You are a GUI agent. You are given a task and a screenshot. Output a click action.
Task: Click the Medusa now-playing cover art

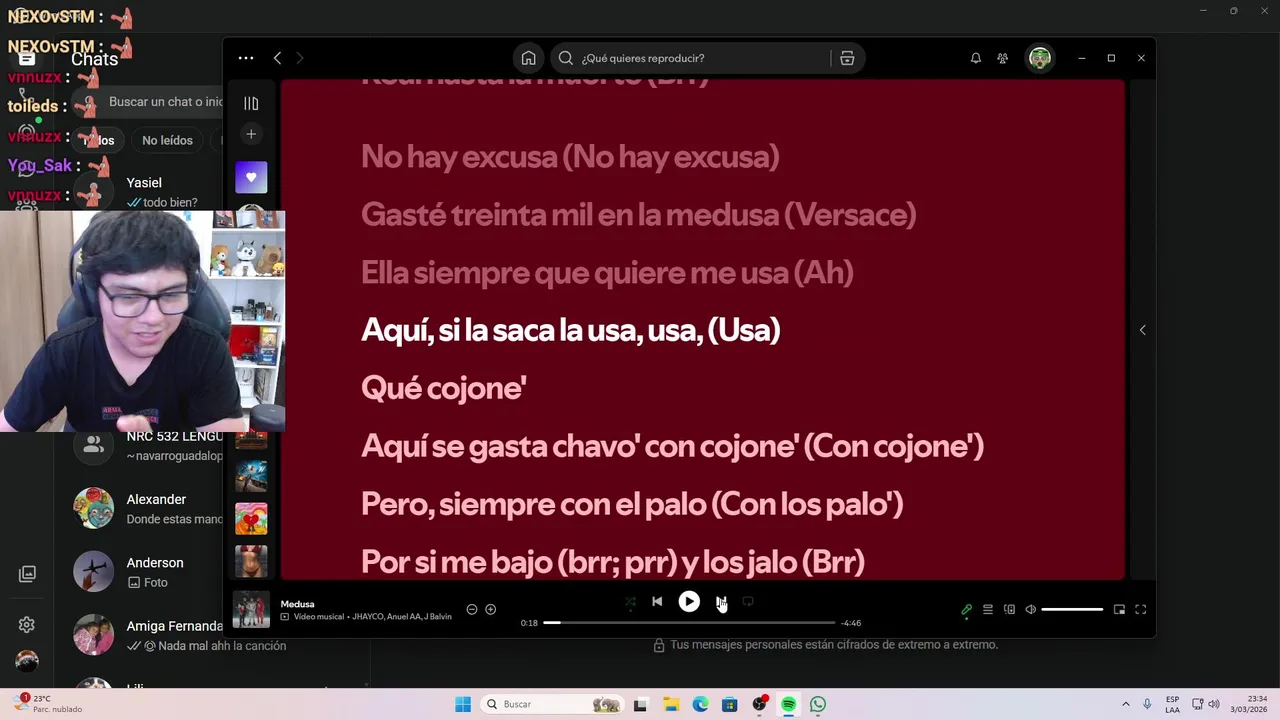coord(251,609)
